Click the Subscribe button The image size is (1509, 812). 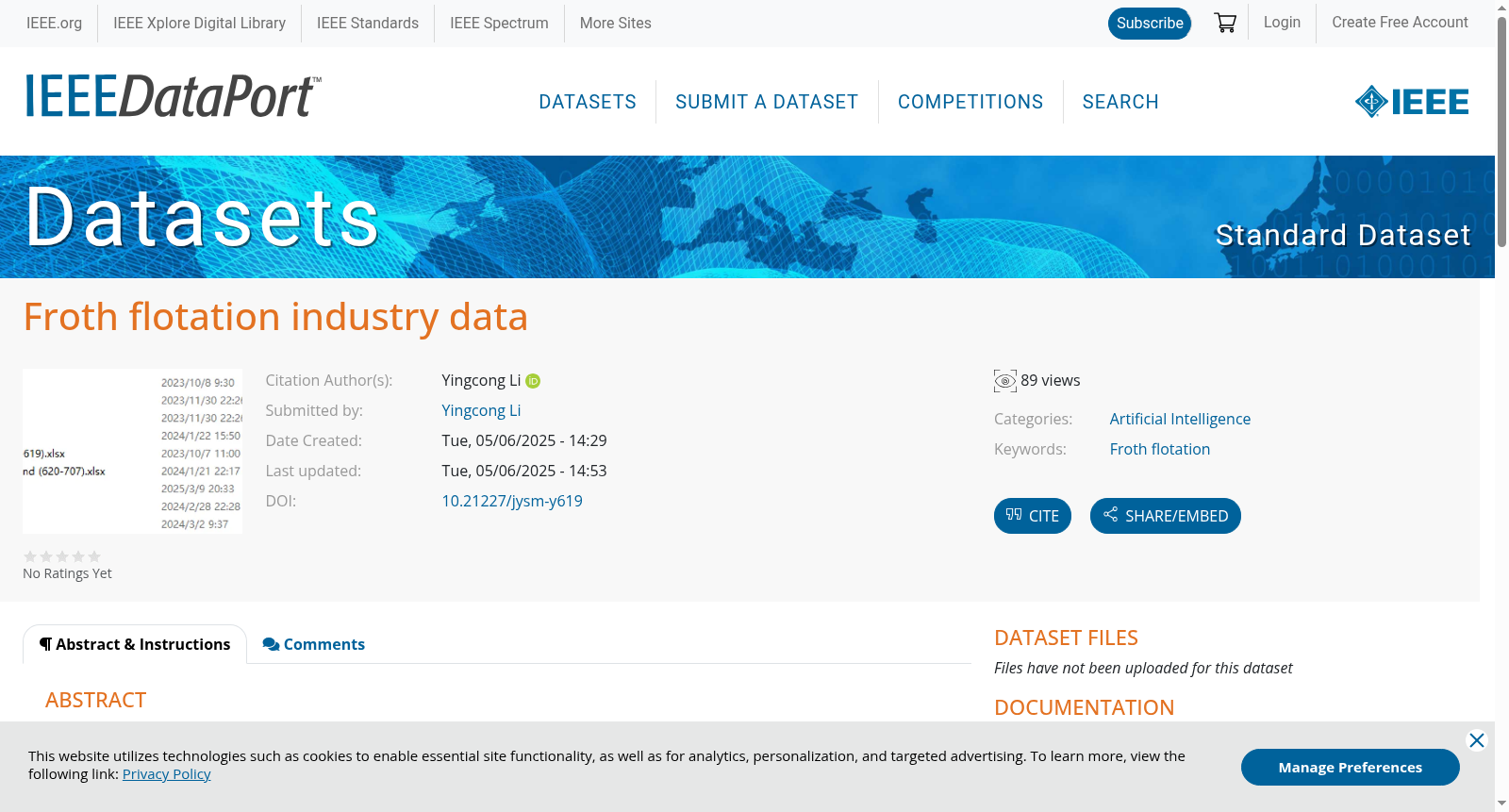pyautogui.click(x=1150, y=24)
